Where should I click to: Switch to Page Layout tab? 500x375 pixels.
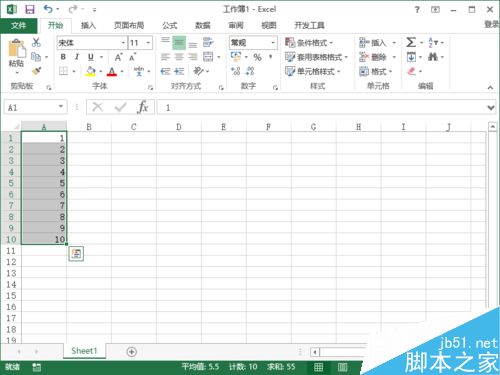point(129,25)
